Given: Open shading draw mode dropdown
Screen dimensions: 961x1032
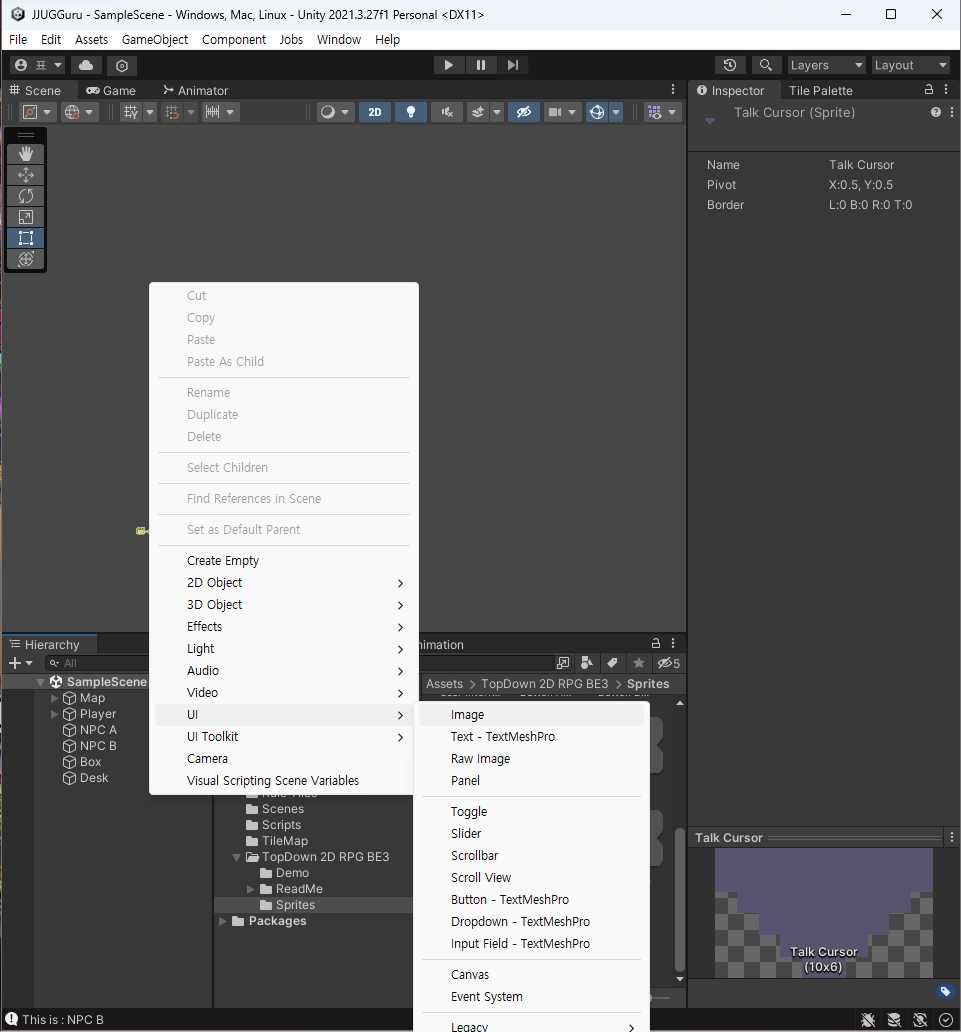Looking at the screenshot, I should coord(335,112).
